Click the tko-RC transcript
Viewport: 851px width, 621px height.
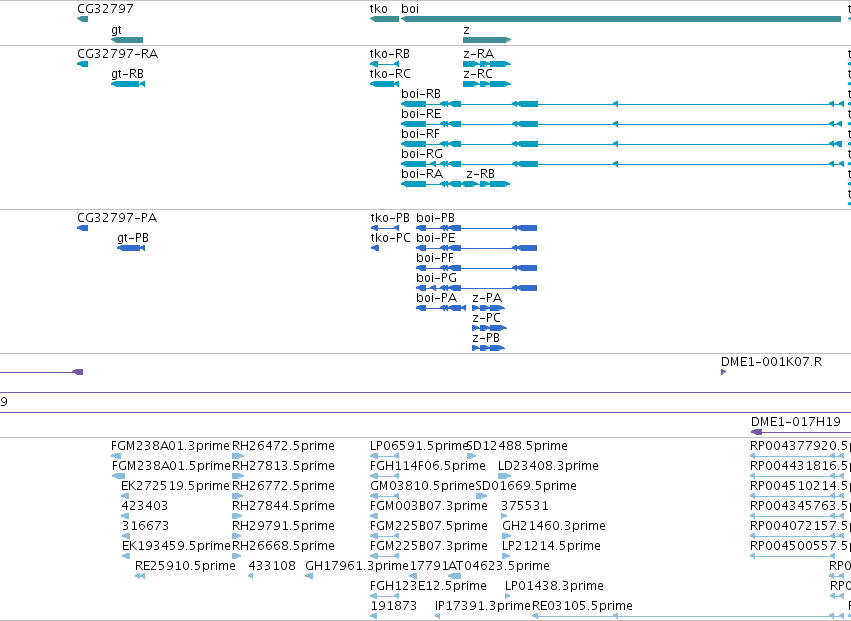[x=384, y=84]
